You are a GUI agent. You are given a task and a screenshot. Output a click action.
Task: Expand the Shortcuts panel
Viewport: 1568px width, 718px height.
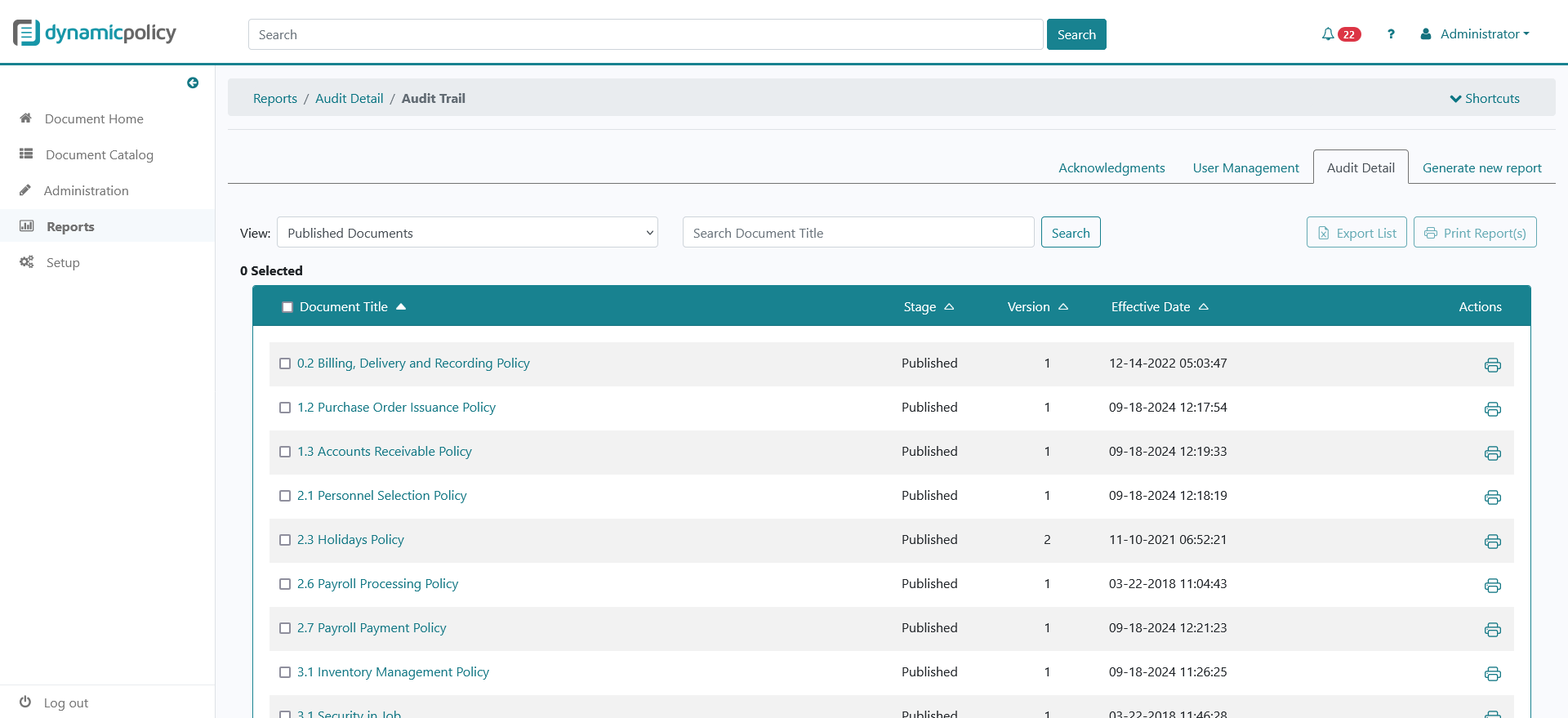[x=1485, y=98]
